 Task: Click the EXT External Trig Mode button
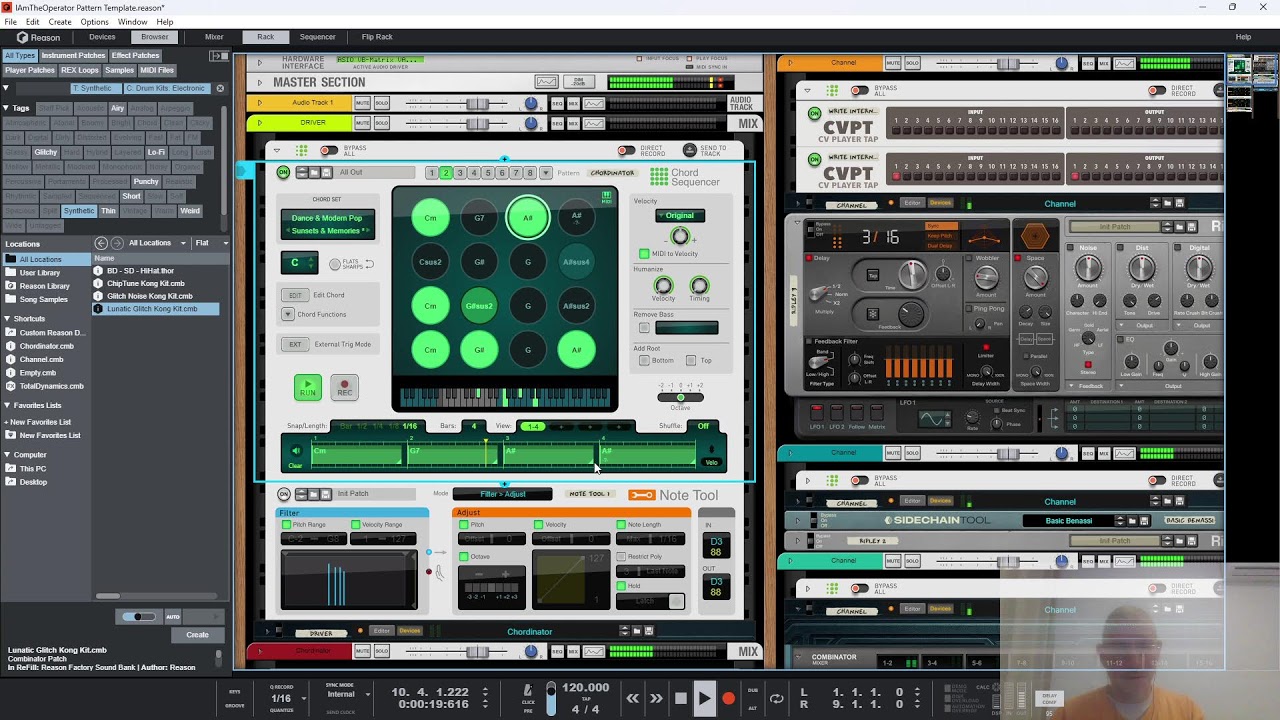coord(295,344)
